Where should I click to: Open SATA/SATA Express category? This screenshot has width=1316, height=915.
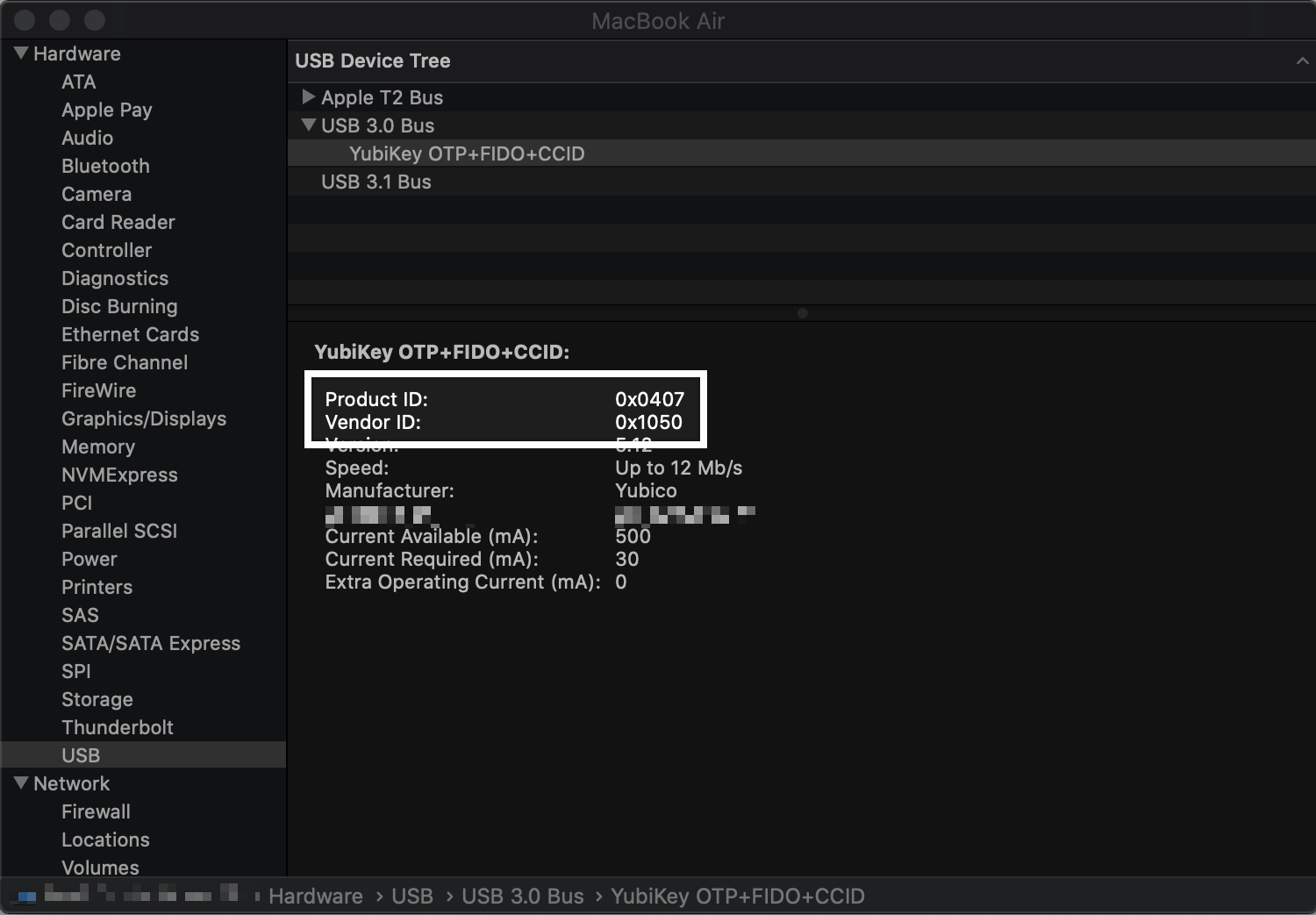151,643
